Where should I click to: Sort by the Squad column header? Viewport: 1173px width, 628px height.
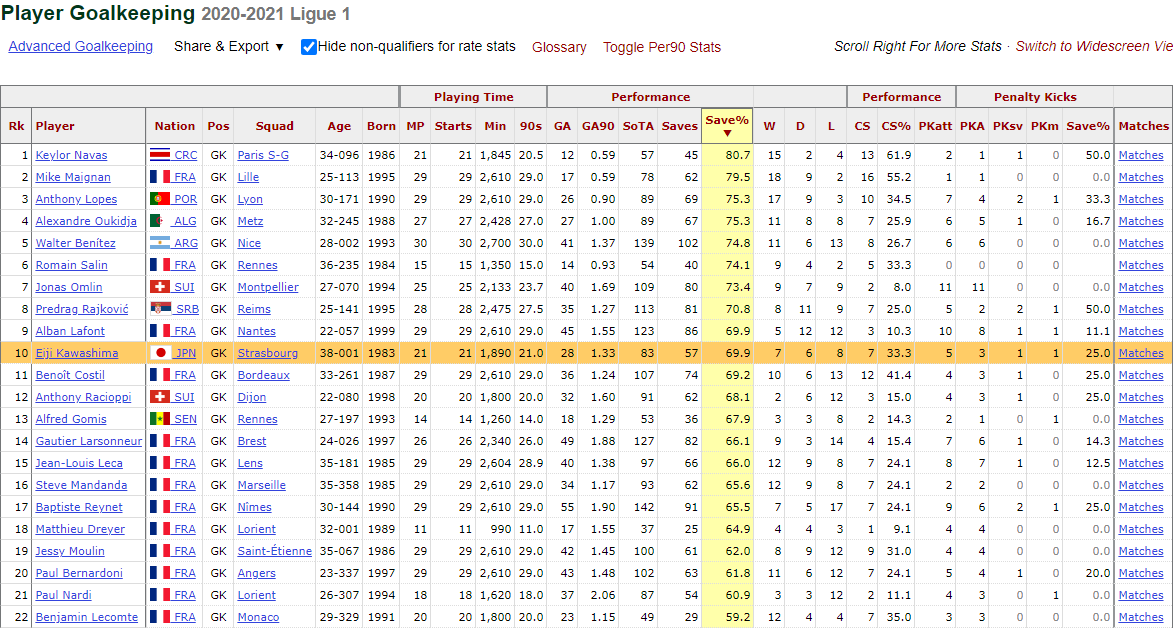pos(275,126)
